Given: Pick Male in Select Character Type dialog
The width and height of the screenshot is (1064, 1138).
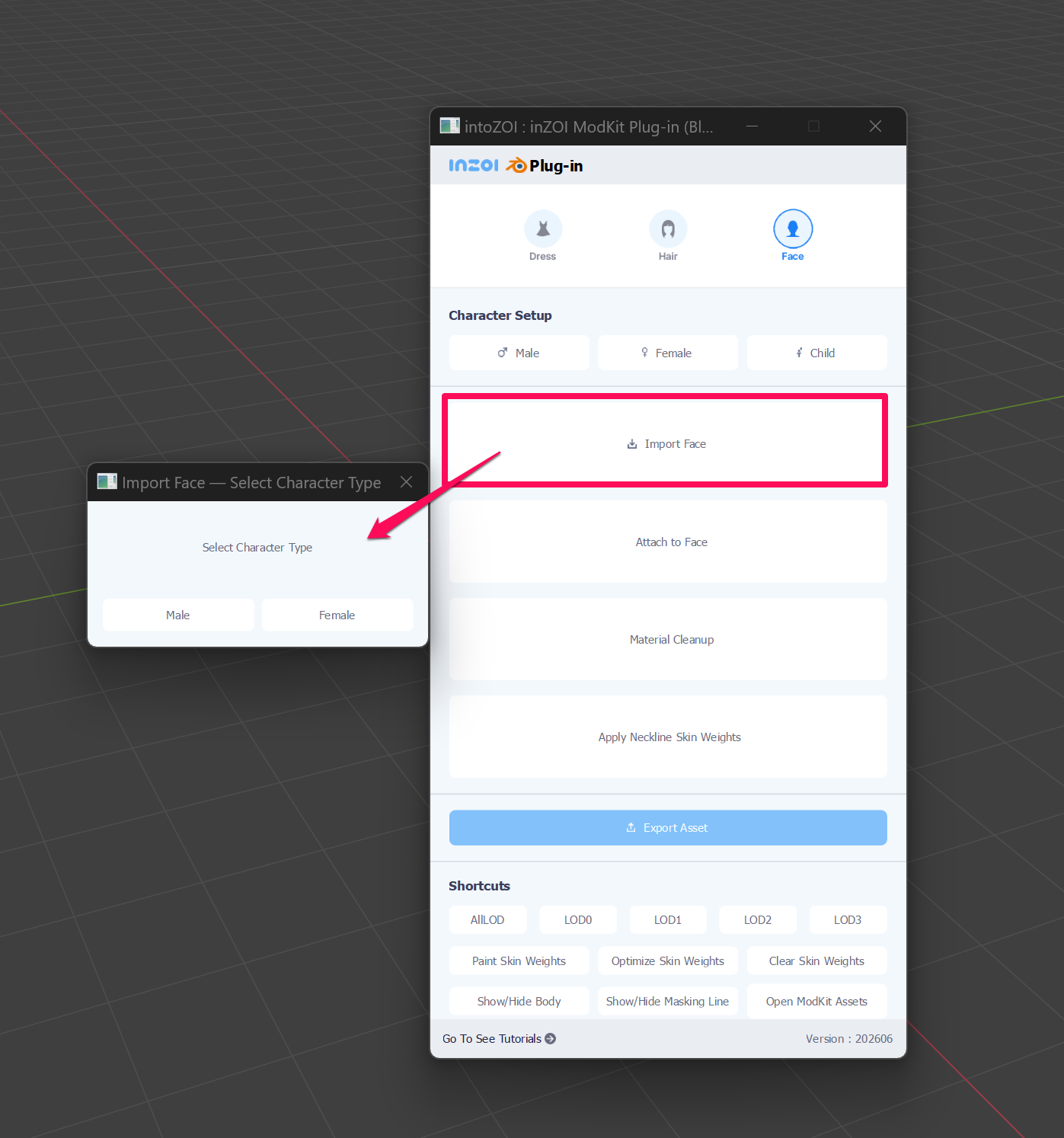Looking at the screenshot, I should 178,615.
